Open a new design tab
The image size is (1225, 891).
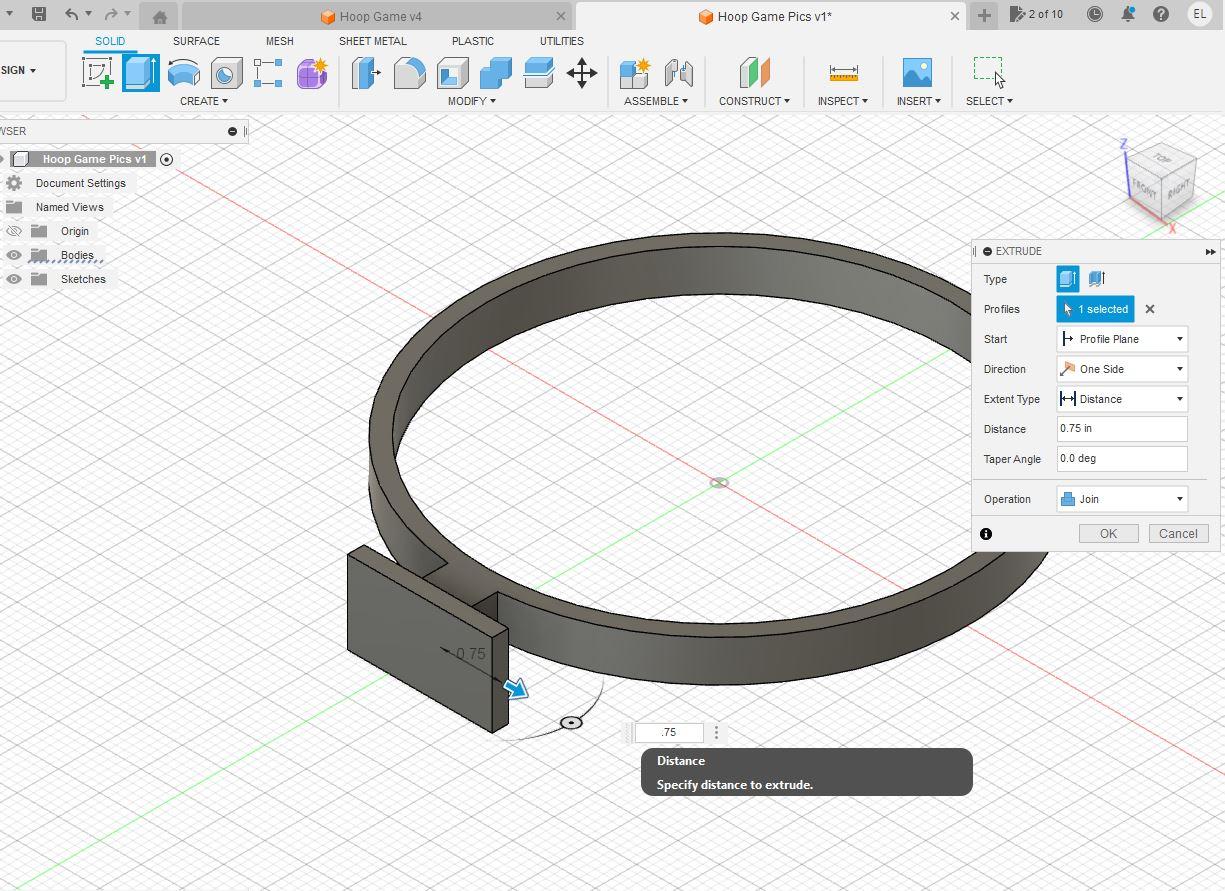(x=984, y=15)
